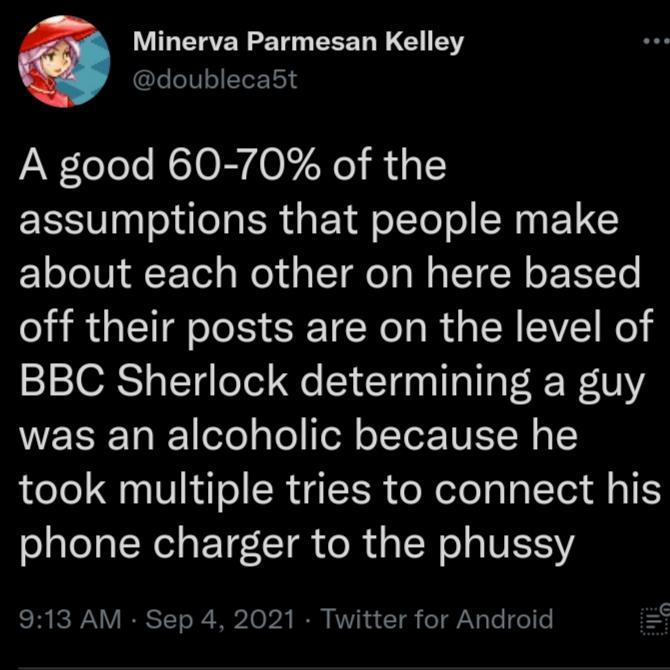Open the three-dot more options menu
This screenshot has width=670, height=670.
[655, 44]
